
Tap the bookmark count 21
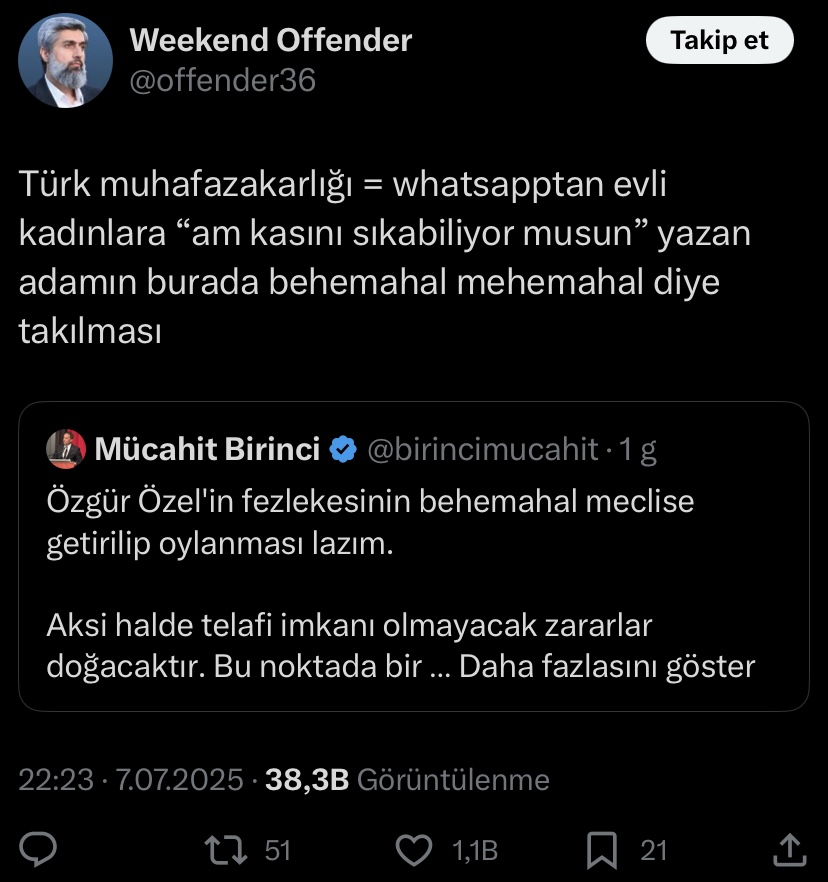(654, 850)
